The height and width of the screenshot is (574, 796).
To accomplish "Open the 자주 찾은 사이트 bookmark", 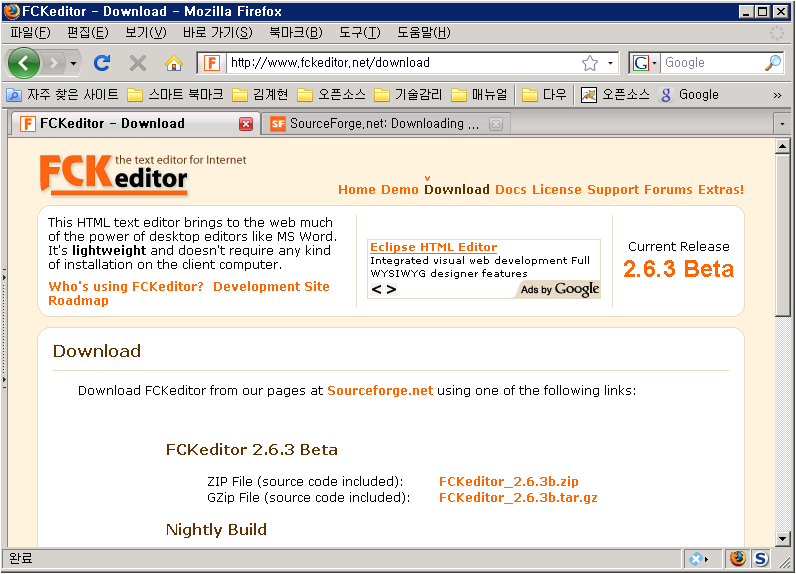I will (62, 95).
